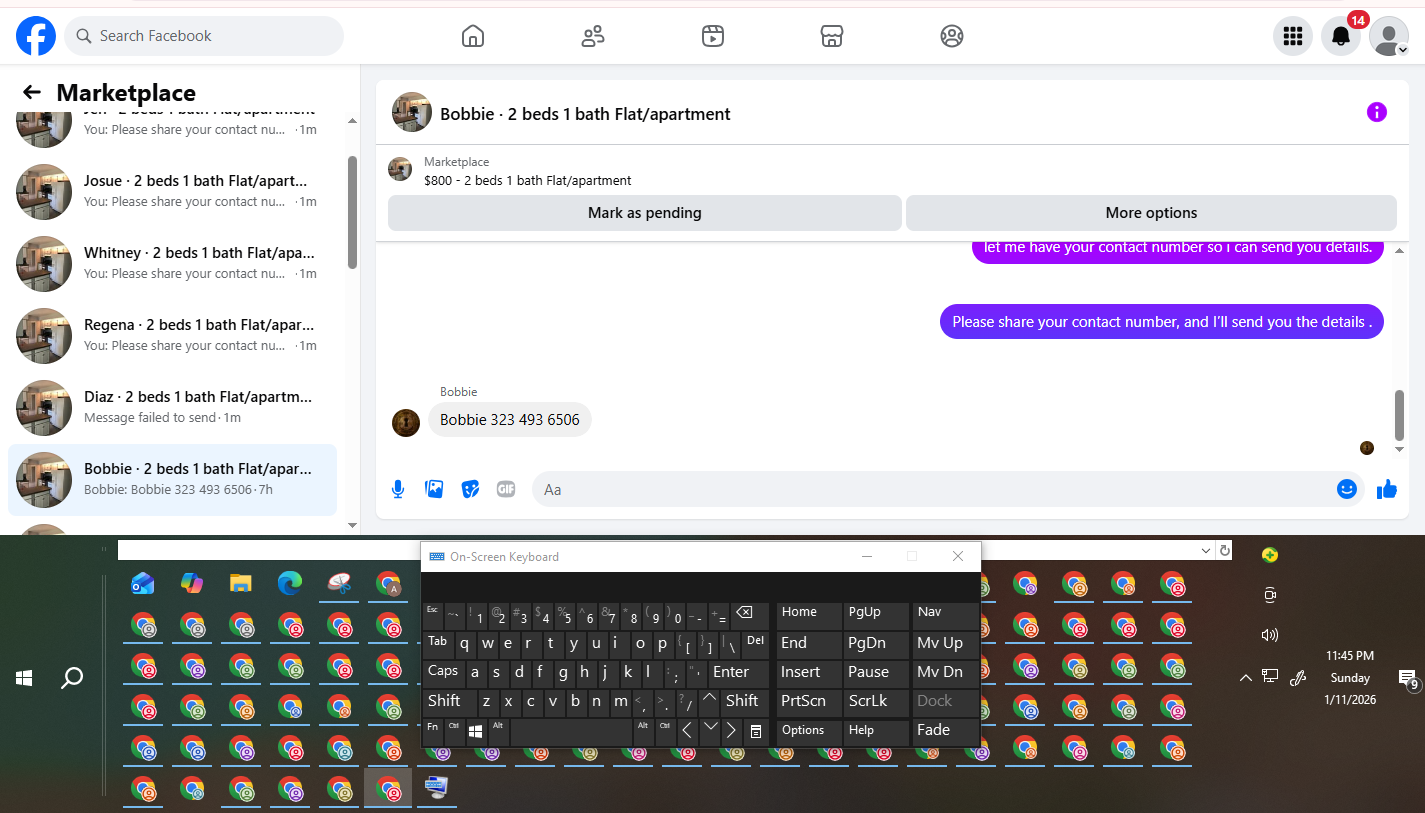Viewport: 1425px width, 813px height.
Task: Open conversation information purple i icon
Action: click(x=1377, y=112)
